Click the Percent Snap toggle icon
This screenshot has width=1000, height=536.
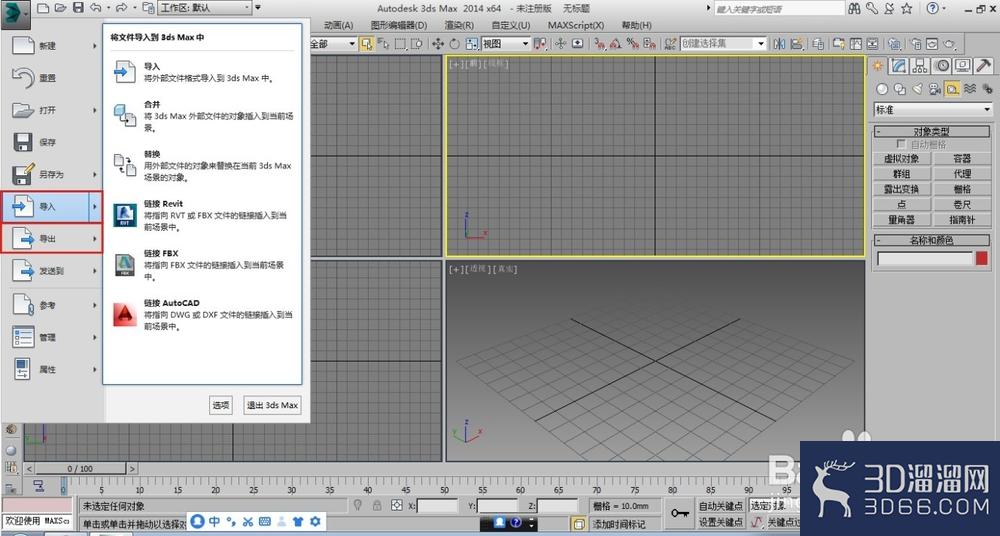click(x=633, y=43)
